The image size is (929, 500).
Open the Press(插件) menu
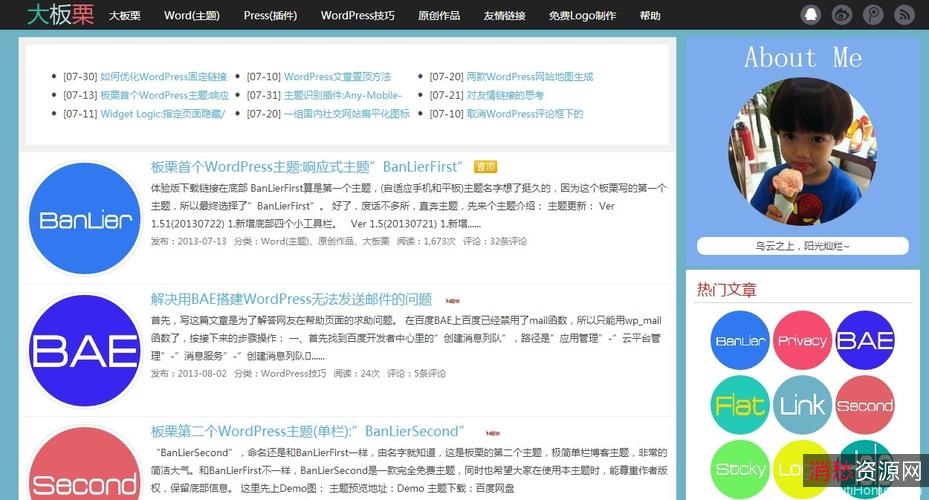tap(270, 15)
